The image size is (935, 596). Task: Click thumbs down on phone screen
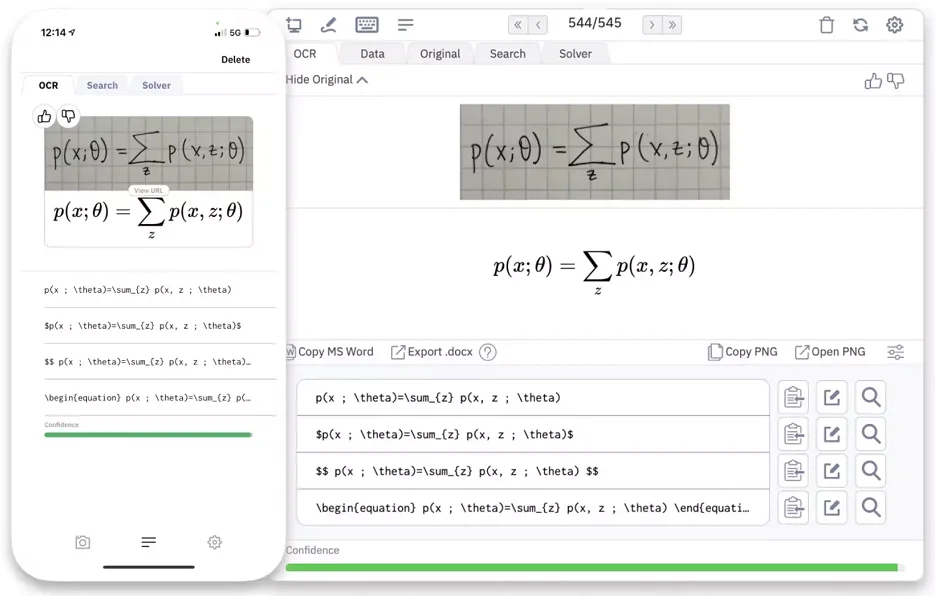pyautogui.click(x=69, y=116)
